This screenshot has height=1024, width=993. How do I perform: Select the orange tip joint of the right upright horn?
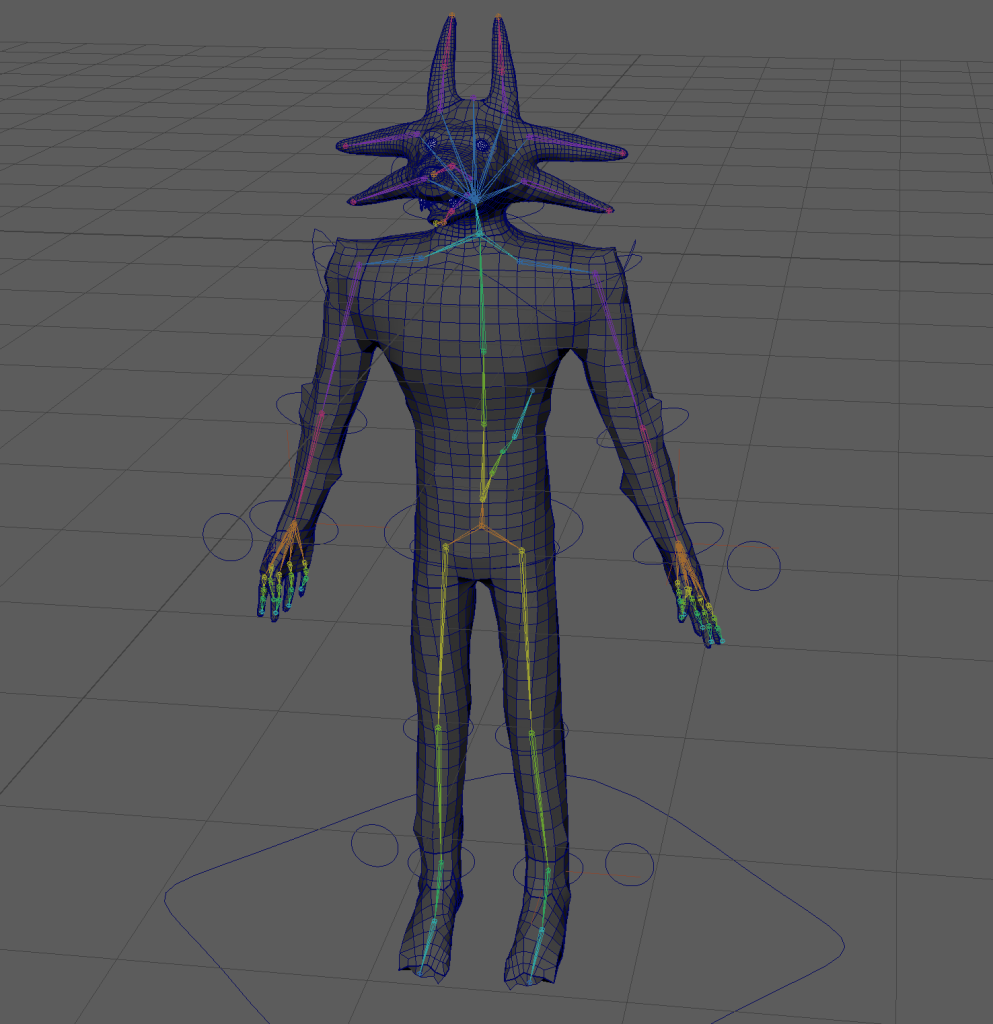(x=498, y=16)
